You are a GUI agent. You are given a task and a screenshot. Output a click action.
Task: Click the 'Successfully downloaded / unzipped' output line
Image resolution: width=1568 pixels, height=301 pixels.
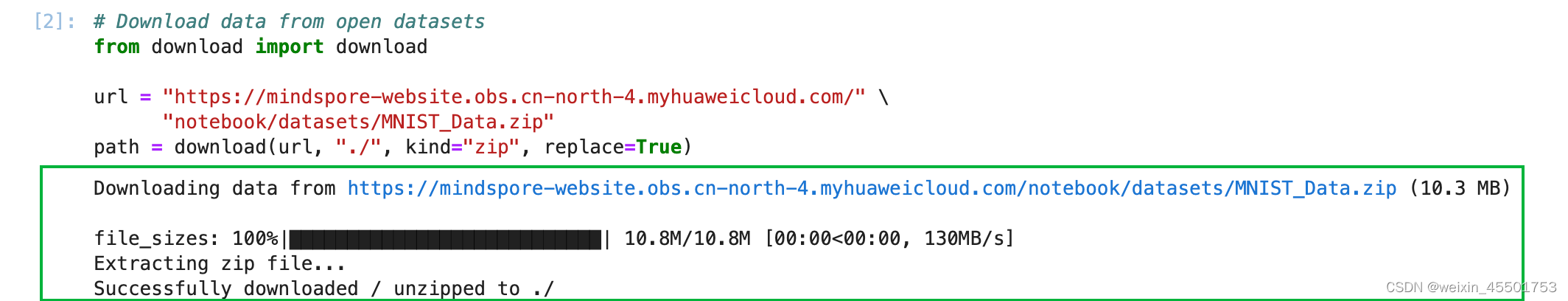323,288
